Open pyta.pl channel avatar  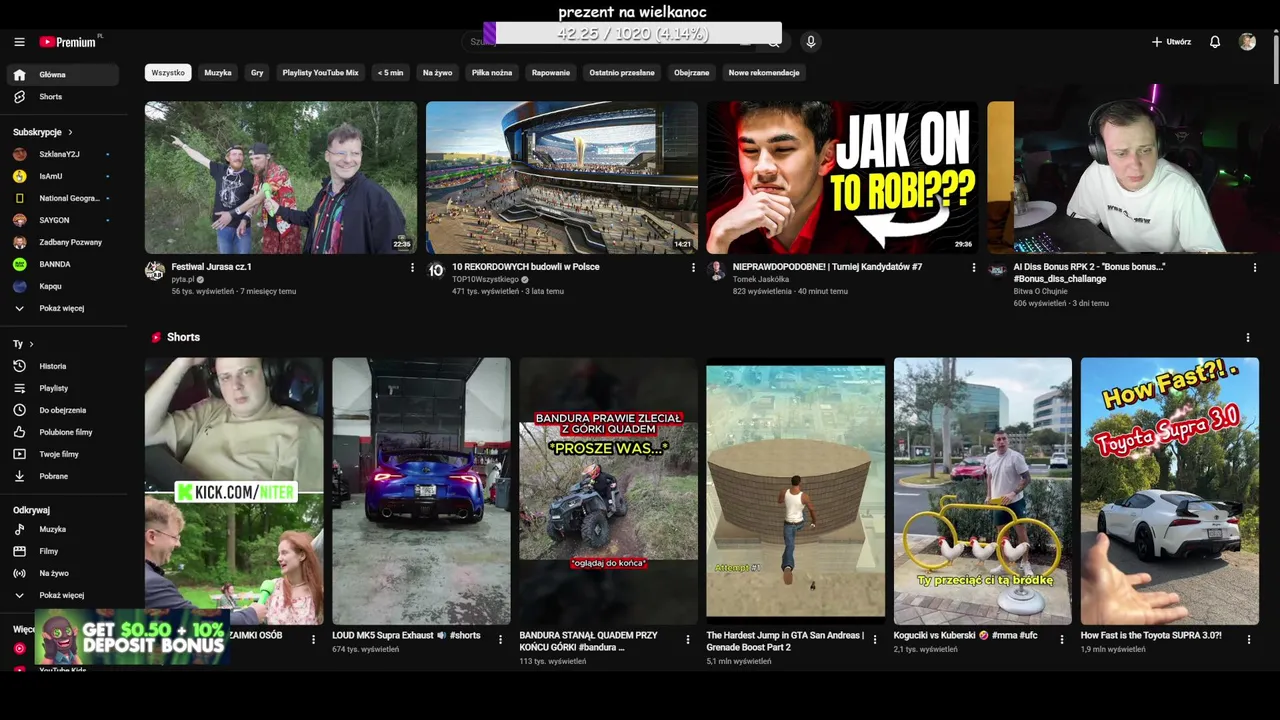point(155,271)
